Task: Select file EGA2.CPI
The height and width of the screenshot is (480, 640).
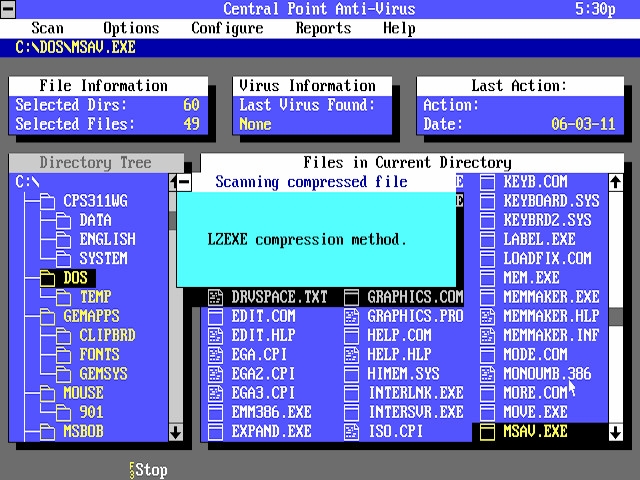Action: click(x=263, y=374)
